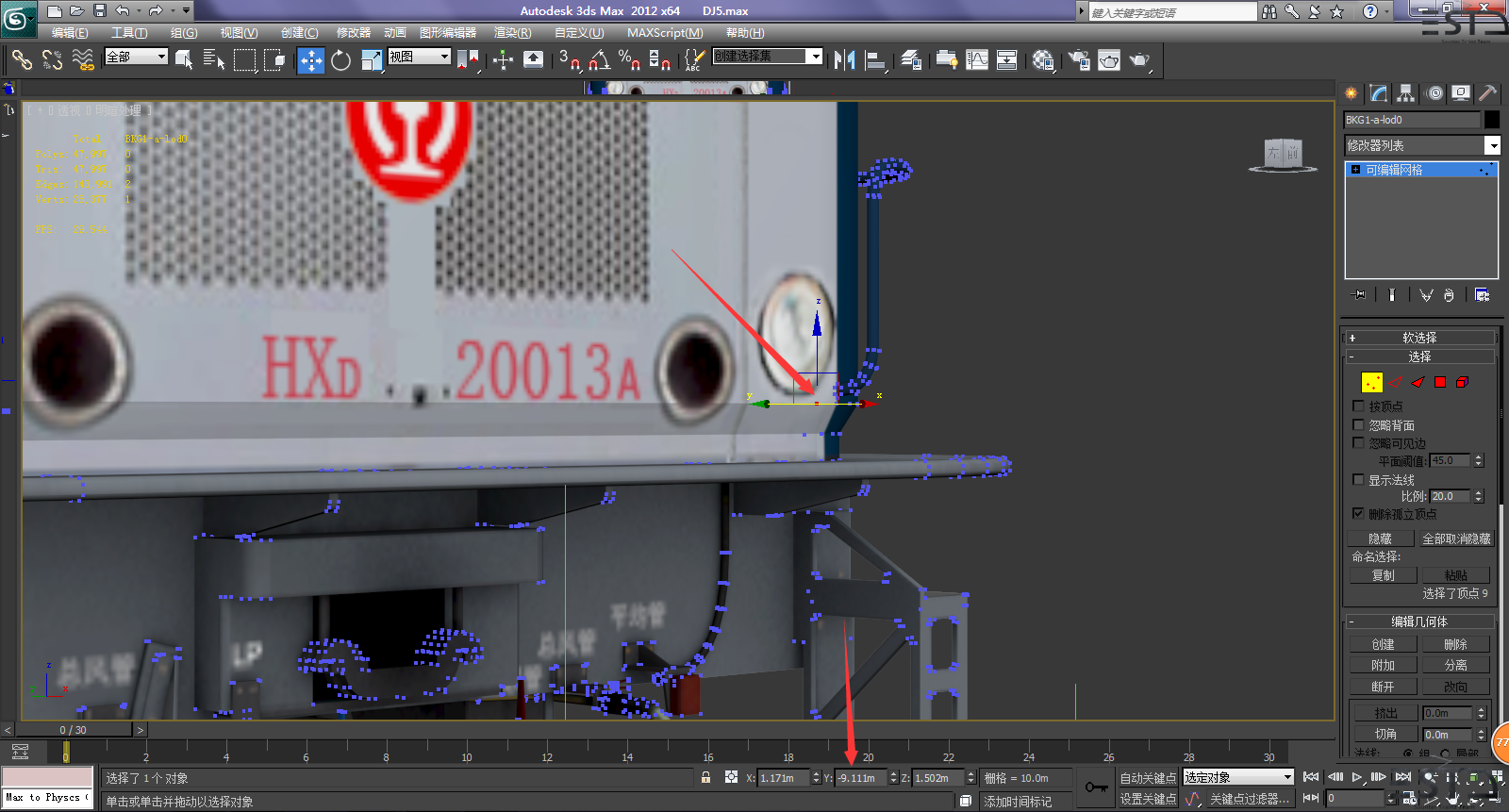
Task: Toggle the Angle Snap icon
Action: pos(599,59)
